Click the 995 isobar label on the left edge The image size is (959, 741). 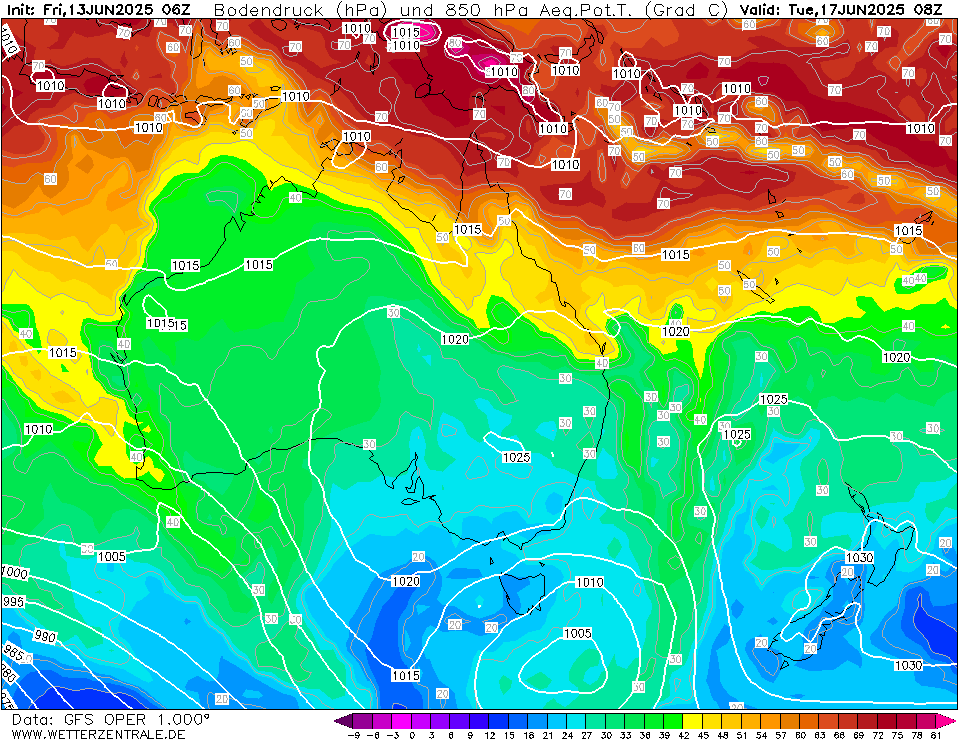pyautogui.click(x=13, y=602)
